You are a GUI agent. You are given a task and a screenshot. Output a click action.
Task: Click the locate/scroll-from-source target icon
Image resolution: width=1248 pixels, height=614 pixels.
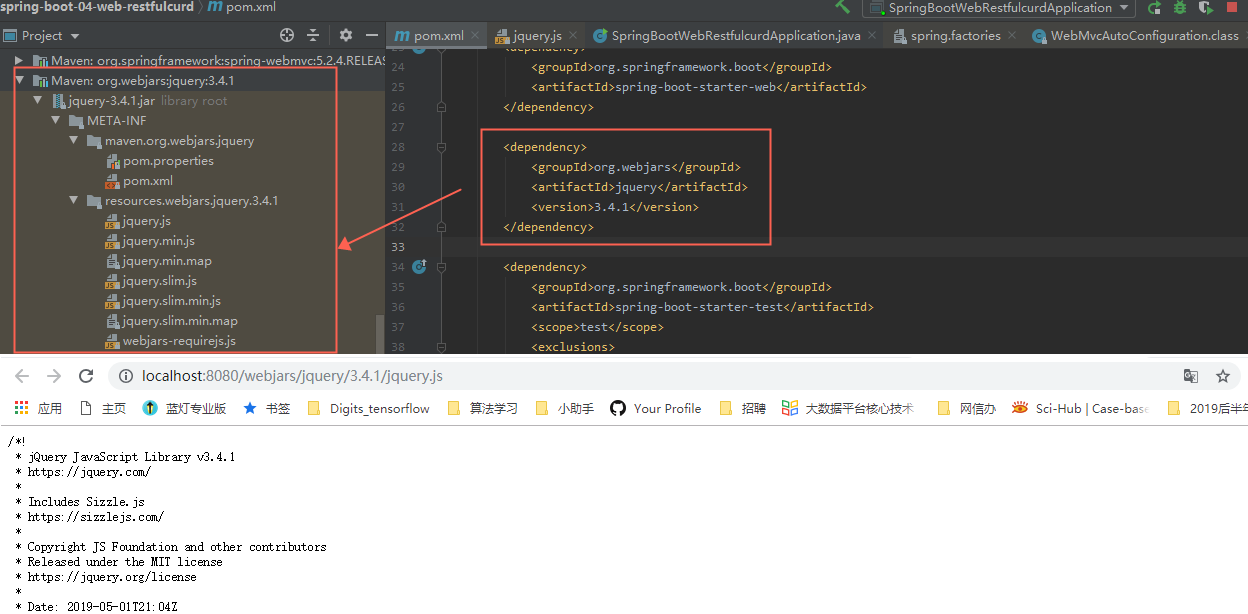287,35
